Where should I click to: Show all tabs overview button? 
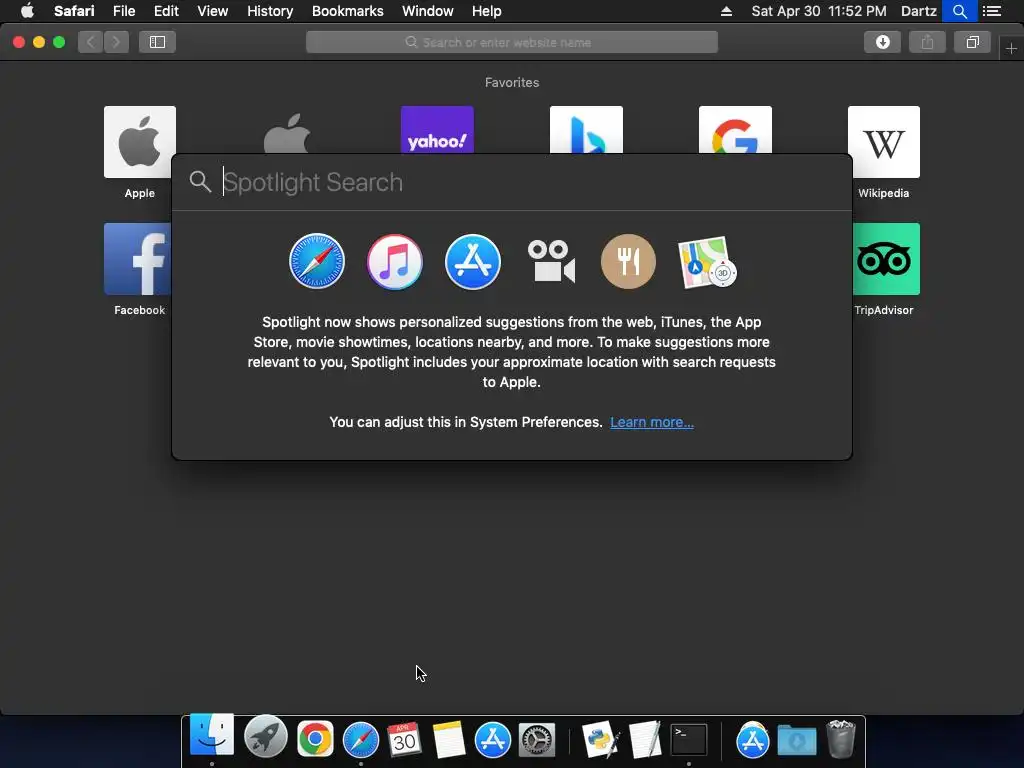pos(972,42)
